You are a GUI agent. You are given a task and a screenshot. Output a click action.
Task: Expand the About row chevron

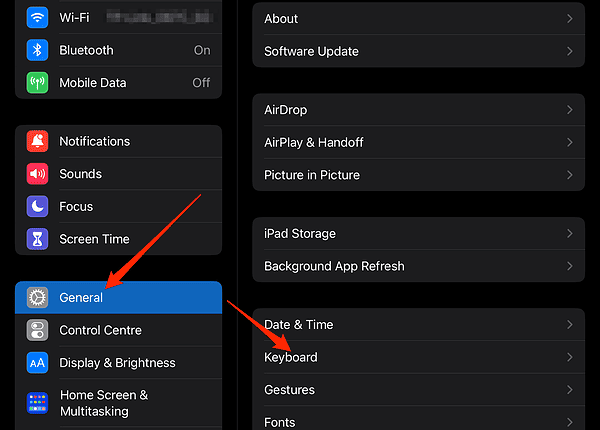click(x=569, y=18)
